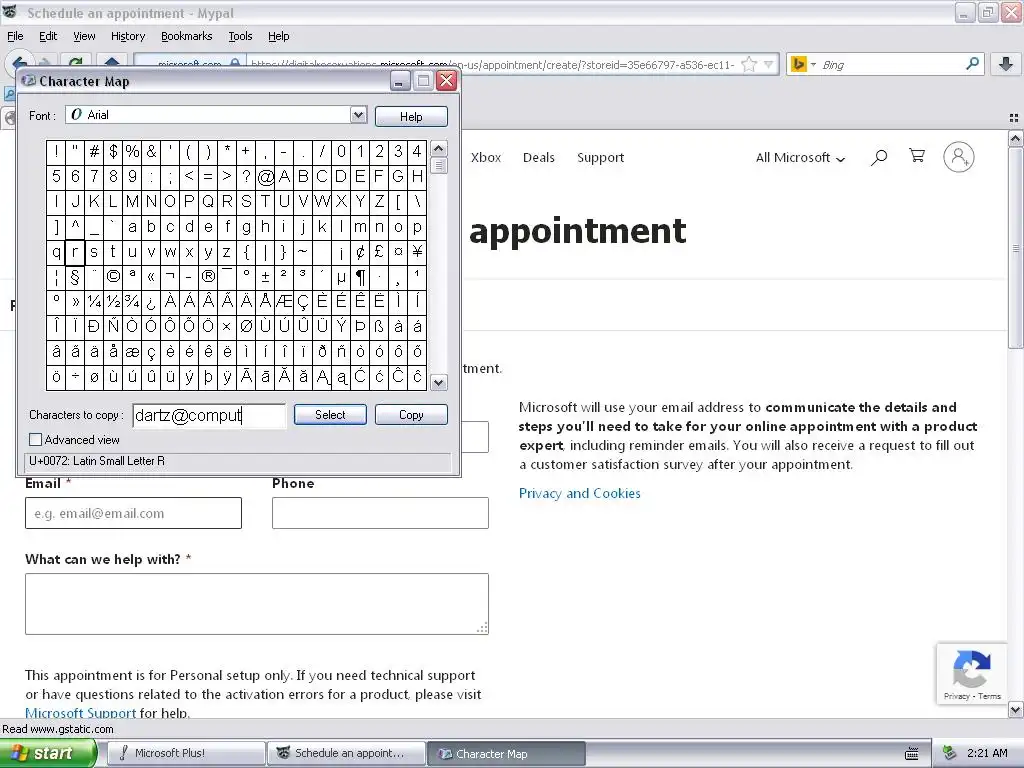Select the division ÷ character

75,377
